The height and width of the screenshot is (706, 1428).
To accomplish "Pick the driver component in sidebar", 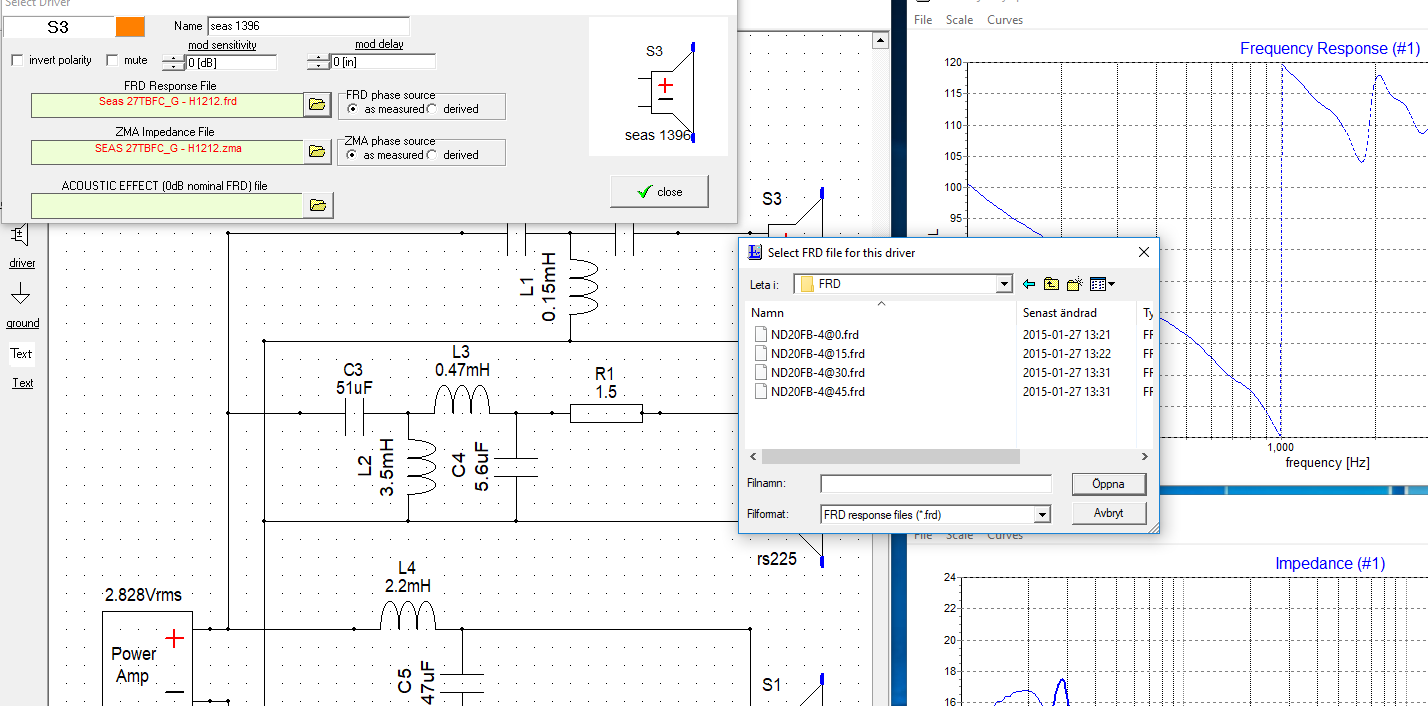I will (22, 236).
